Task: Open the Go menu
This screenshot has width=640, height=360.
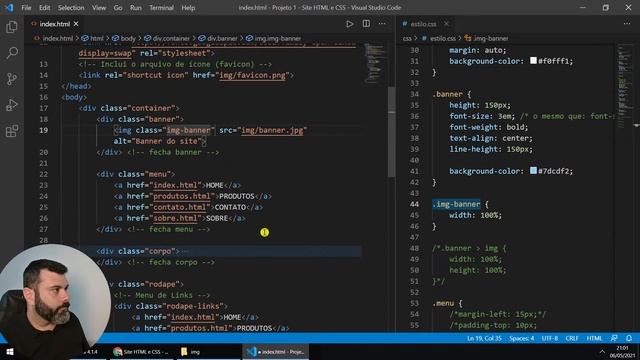Action: pyautogui.click(x=118, y=8)
